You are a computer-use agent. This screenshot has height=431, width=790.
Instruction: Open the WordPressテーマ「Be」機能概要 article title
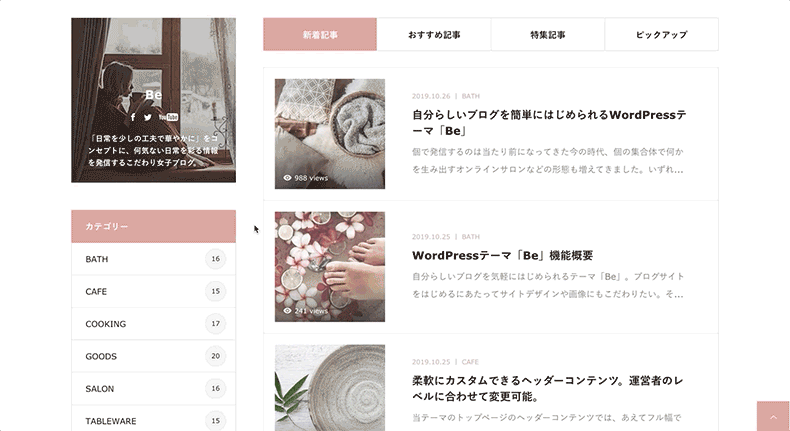[x=502, y=256]
